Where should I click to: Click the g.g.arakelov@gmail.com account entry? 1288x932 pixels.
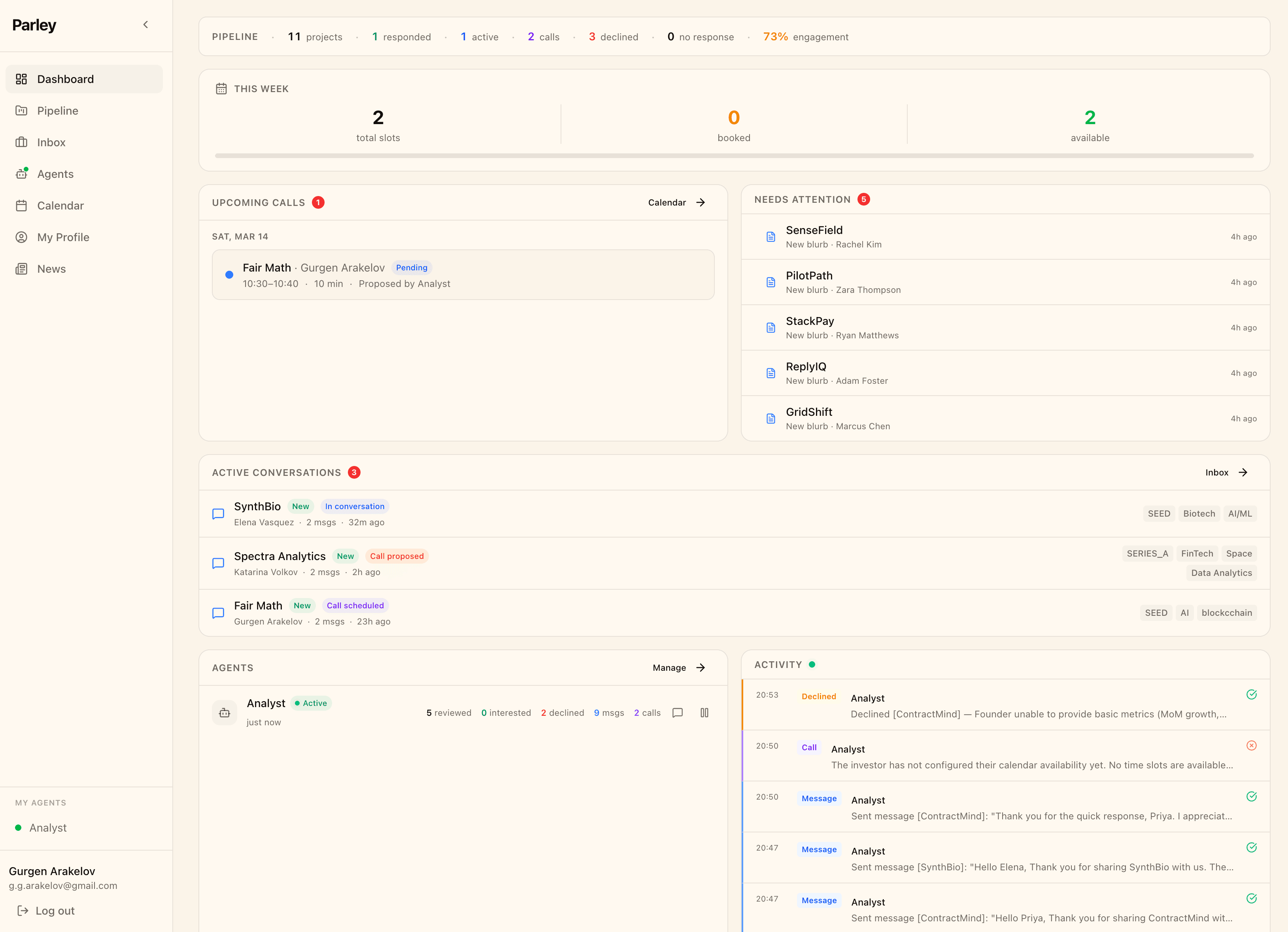(x=62, y=885)
